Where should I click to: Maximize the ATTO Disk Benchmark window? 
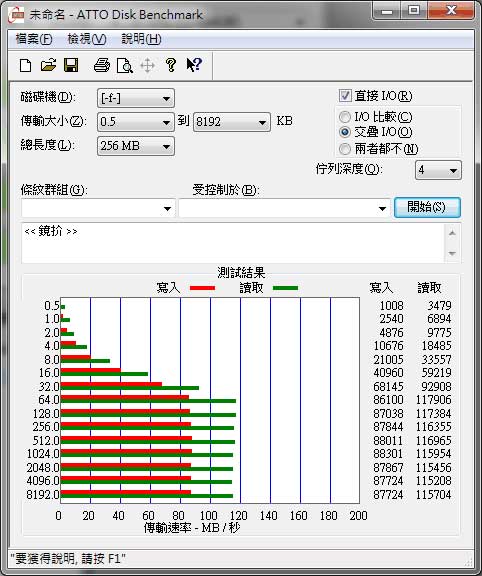(x=414, y=10)
